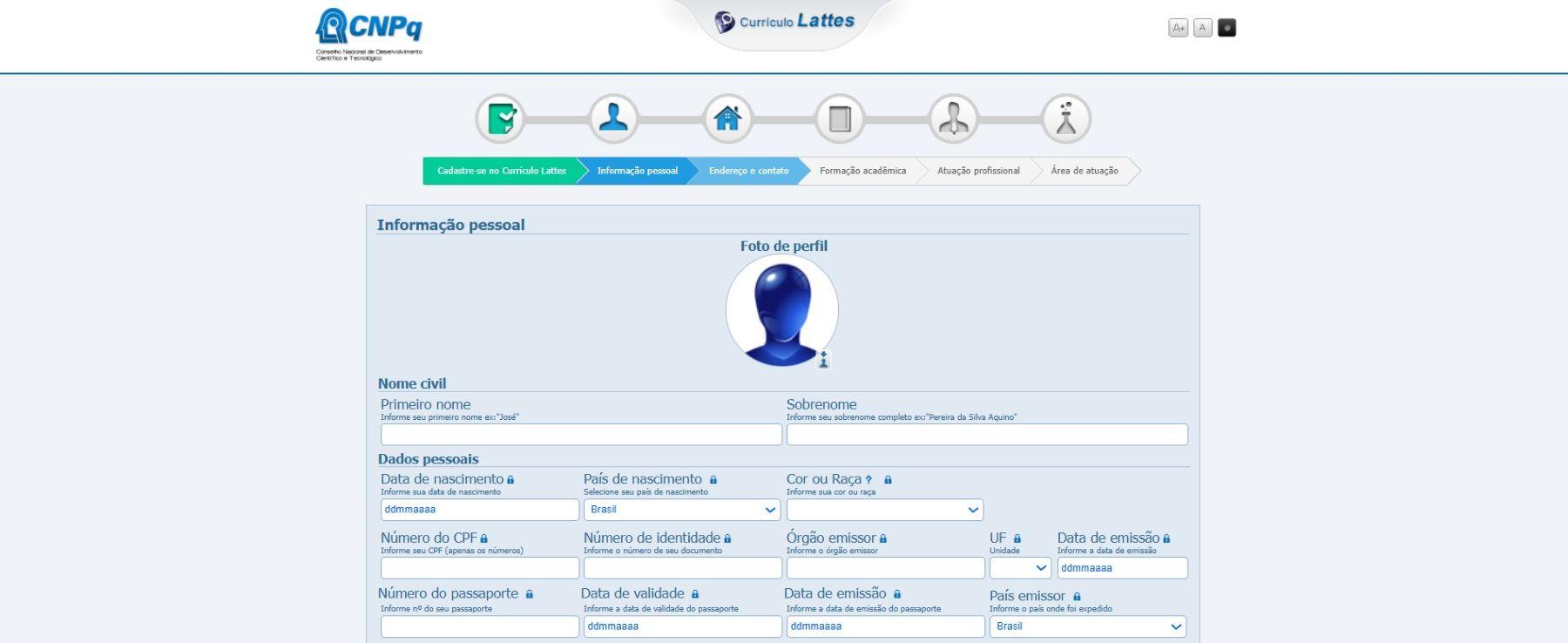Click the profile photo avatar
The width and height of the screenshot is (1568, 643).
point(781,311)
